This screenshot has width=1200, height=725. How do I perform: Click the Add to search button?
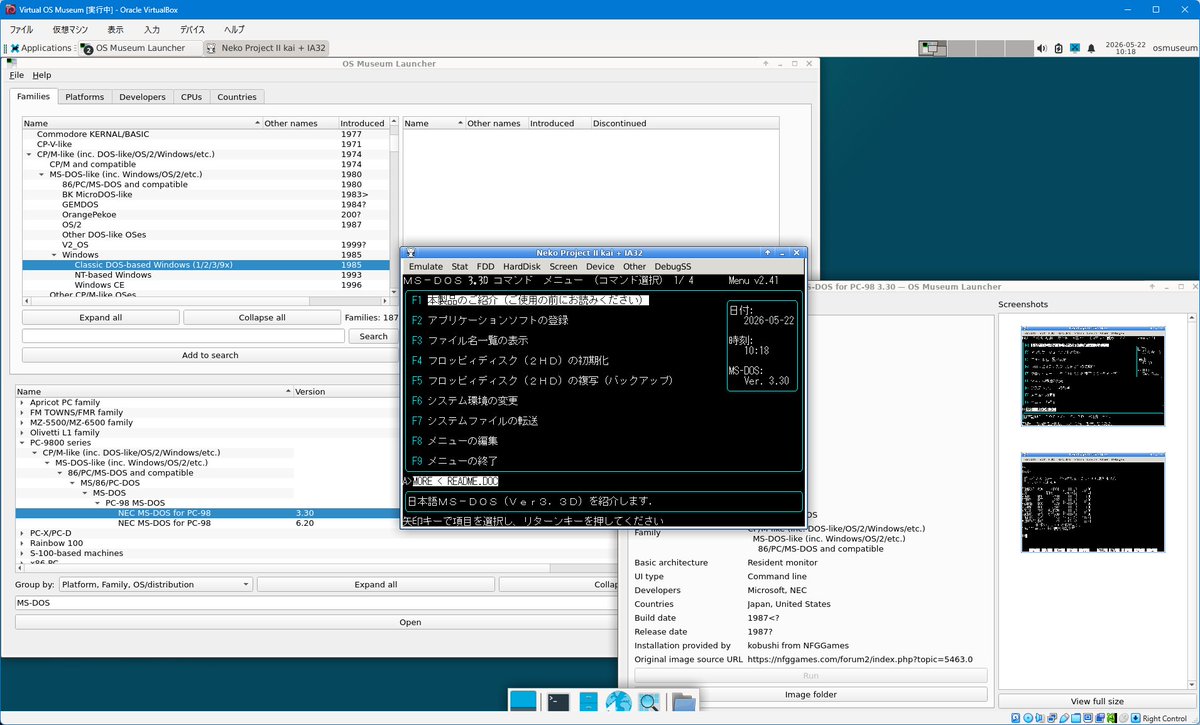210,355
